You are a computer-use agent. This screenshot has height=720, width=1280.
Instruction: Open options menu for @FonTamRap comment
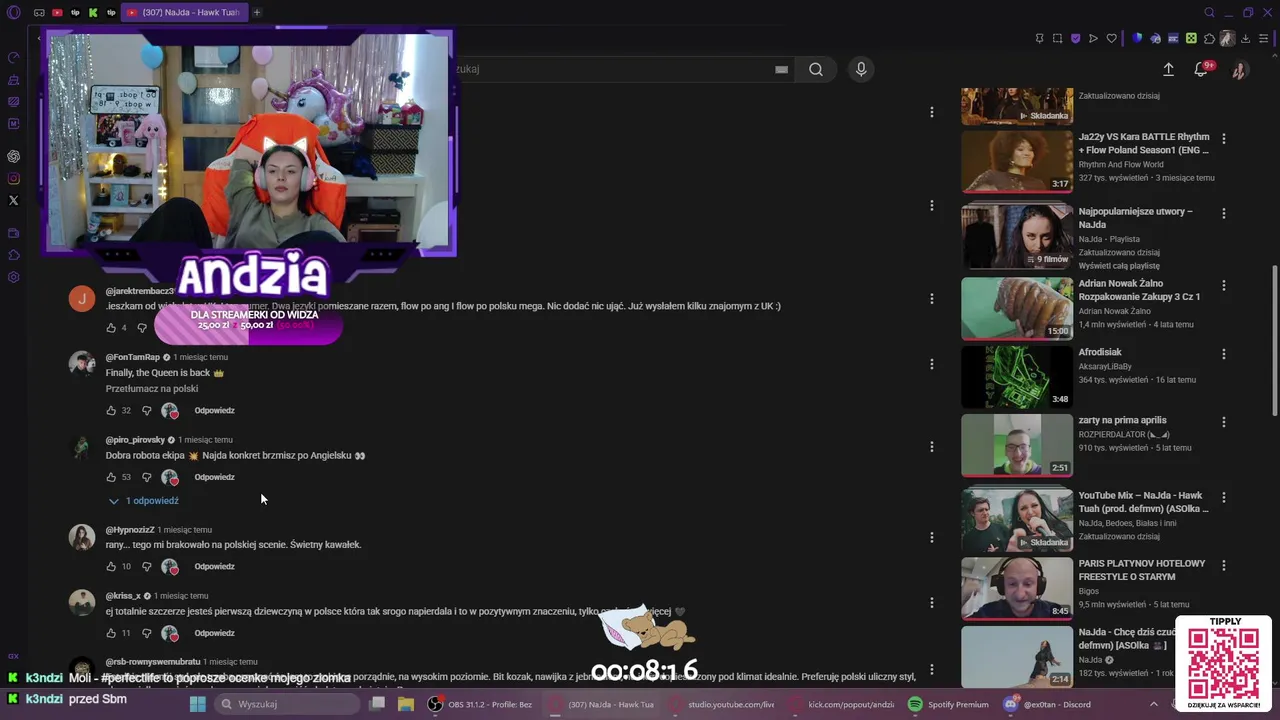(932, 364)
